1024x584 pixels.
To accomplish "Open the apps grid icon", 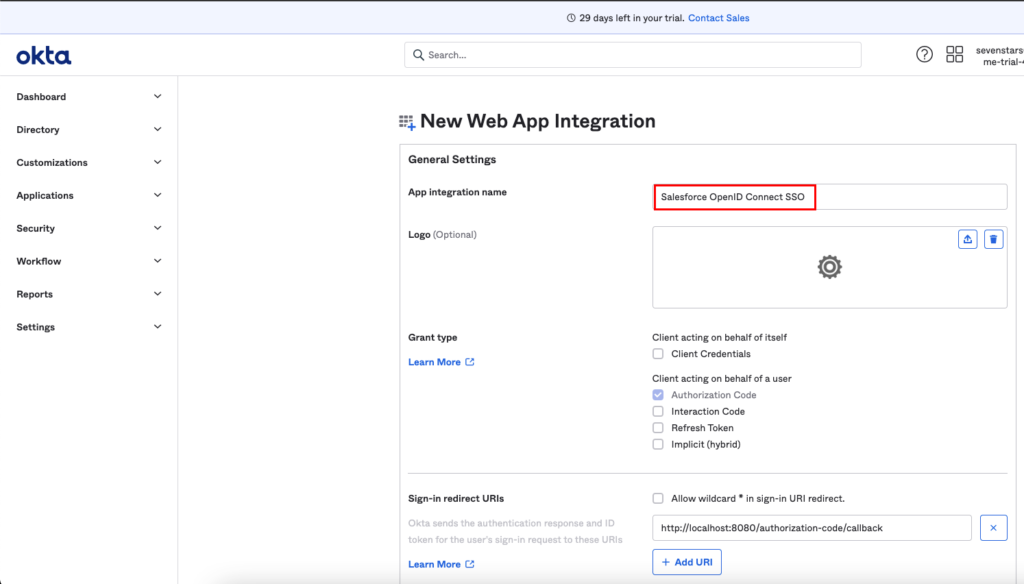I will pos(955,55).
